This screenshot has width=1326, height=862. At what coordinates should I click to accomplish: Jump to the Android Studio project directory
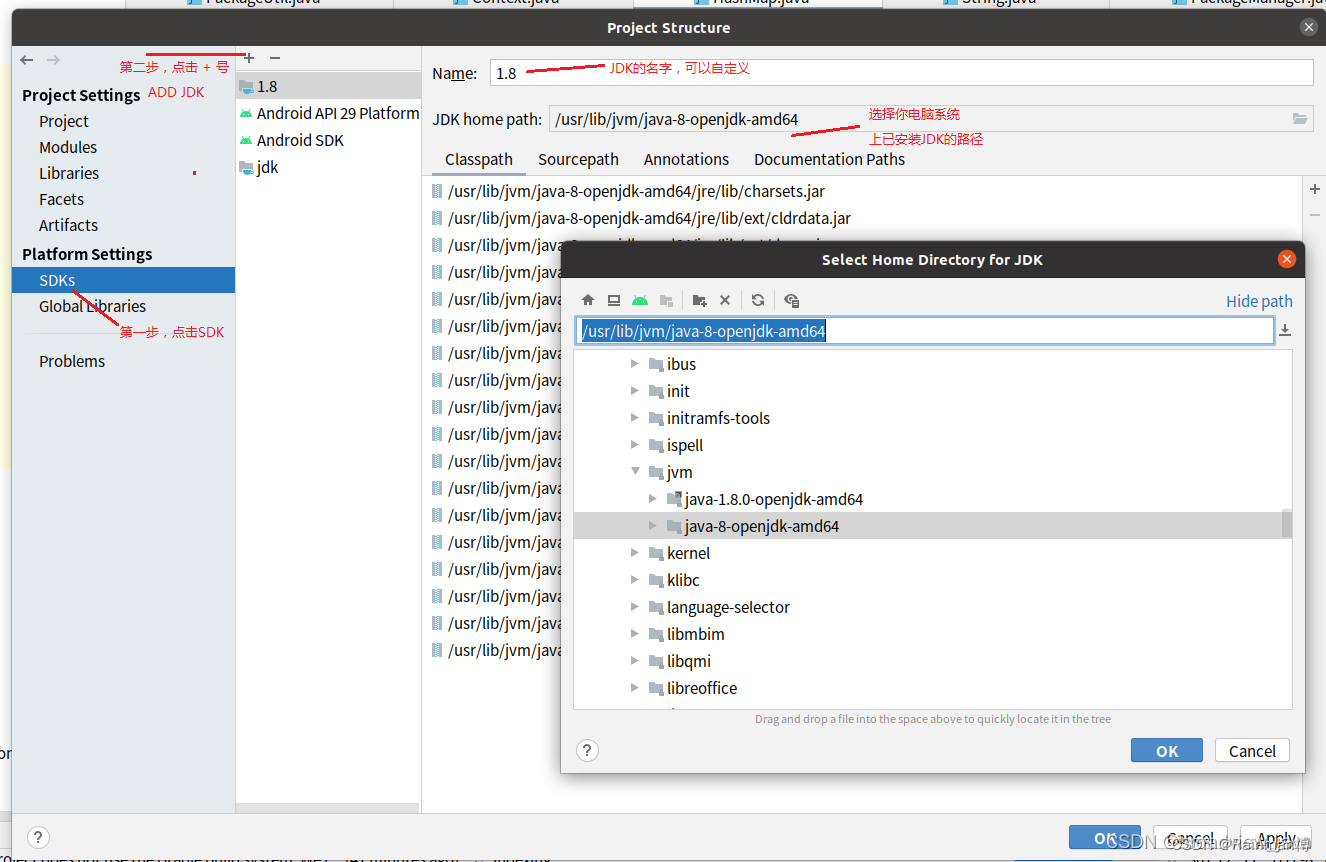pyautogui.click(x=640, y=300)
